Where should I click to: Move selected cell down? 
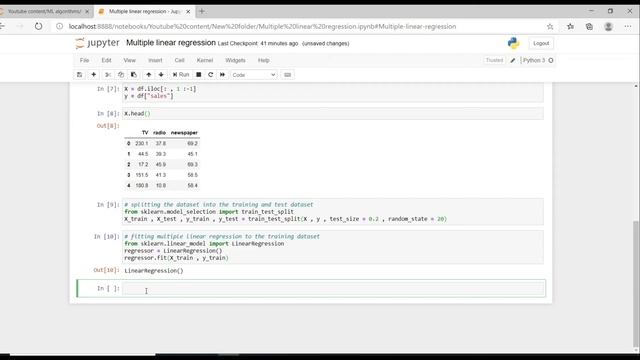tap(161, 75)
